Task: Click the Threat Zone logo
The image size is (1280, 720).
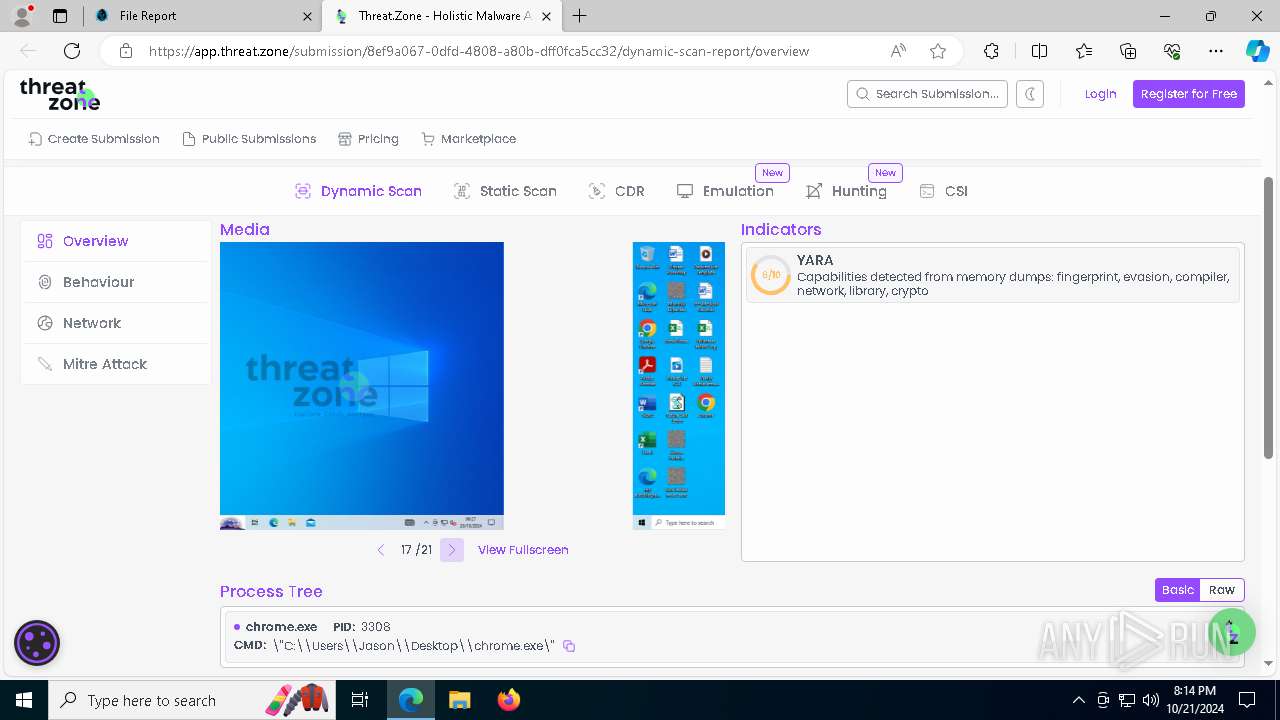Action: coord(60,94)
